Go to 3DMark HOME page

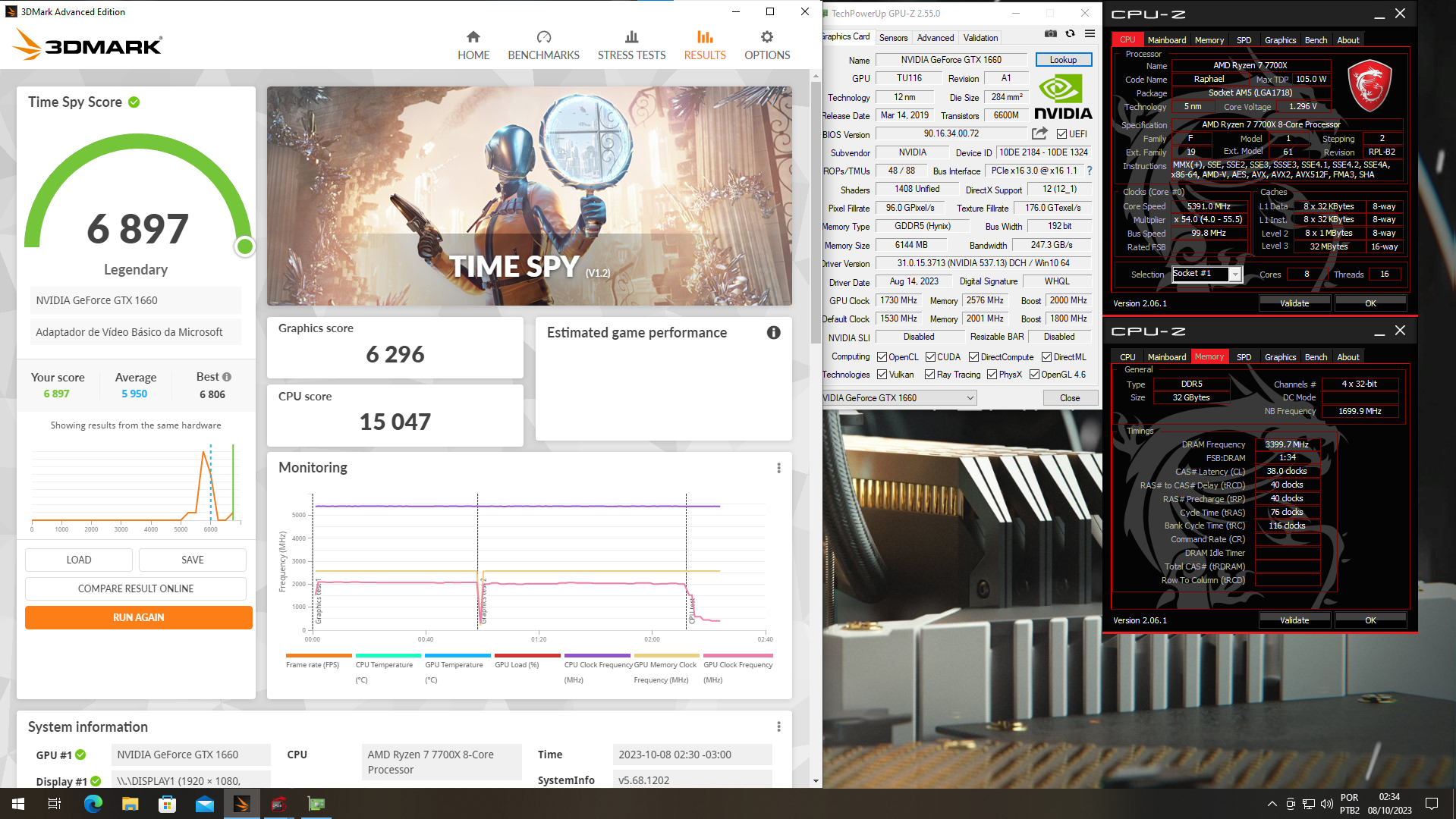[x=473, y=45]
